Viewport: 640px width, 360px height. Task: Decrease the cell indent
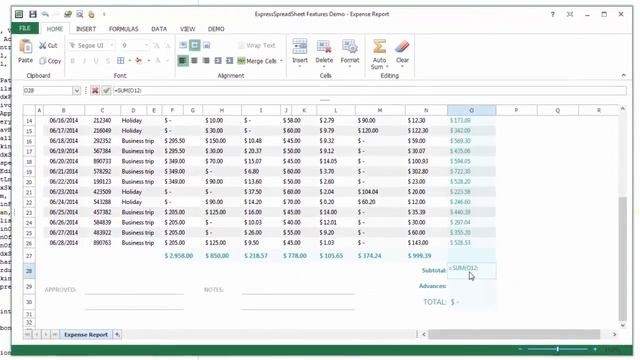tap(218, 61)
